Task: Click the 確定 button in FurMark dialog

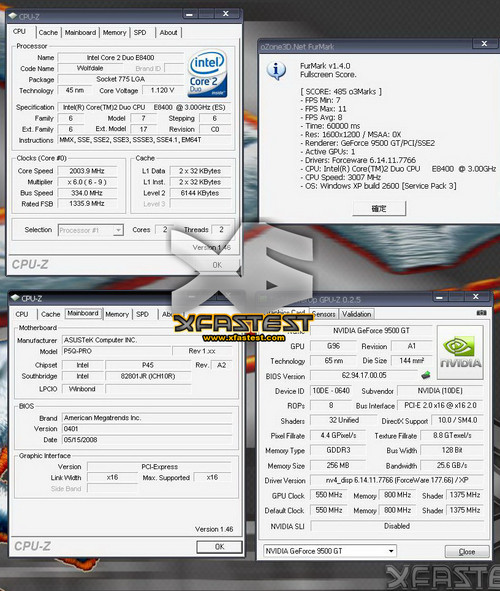Action: click(x=379, y=208)
